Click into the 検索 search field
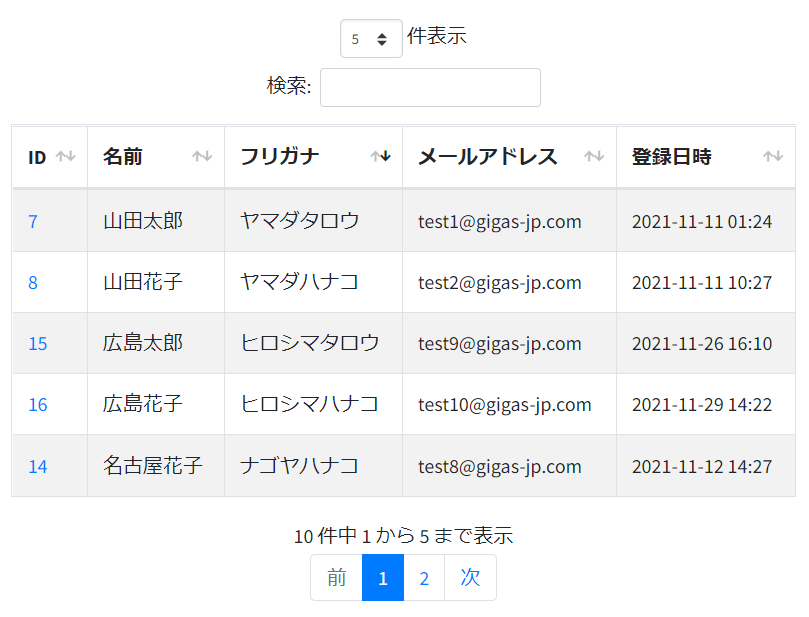809x617 pixels. coord(430,88)
